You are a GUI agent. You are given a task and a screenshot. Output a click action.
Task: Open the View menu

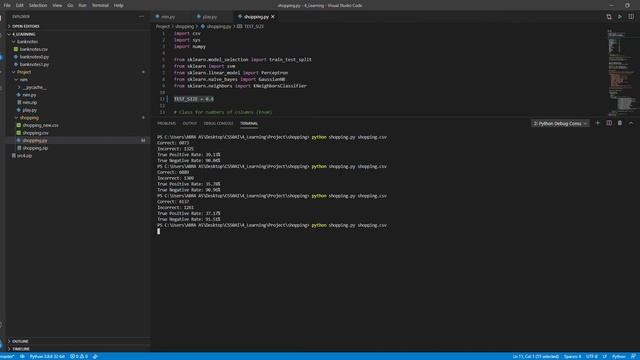[57, 5]
